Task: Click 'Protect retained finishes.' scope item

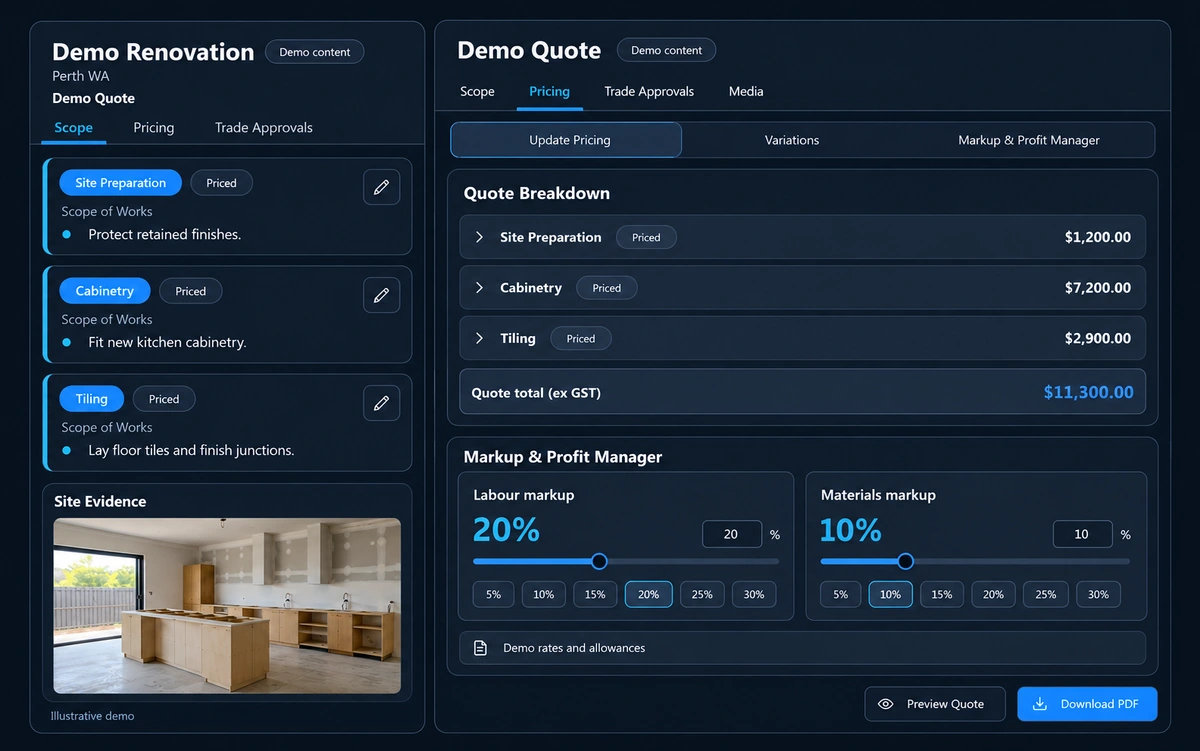Action: click(165, 234)
